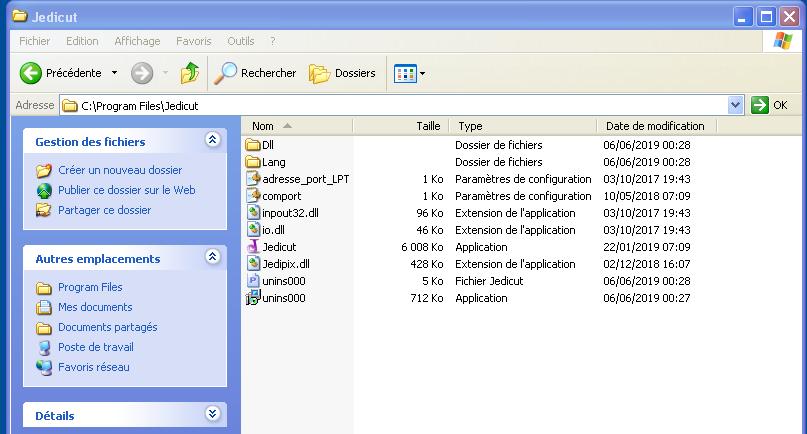Click the green Précédente back arrow
Image resolution: width=807 pixels, height=434 pixels.
(x=31, y=73)
